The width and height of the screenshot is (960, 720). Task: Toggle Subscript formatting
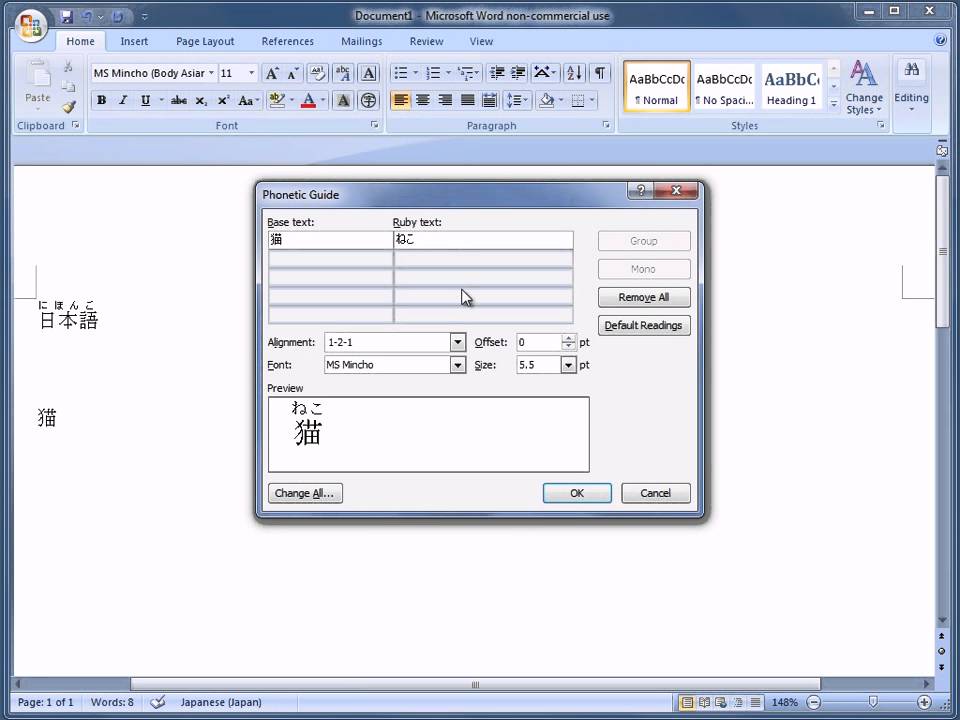[x=201, y=100]
